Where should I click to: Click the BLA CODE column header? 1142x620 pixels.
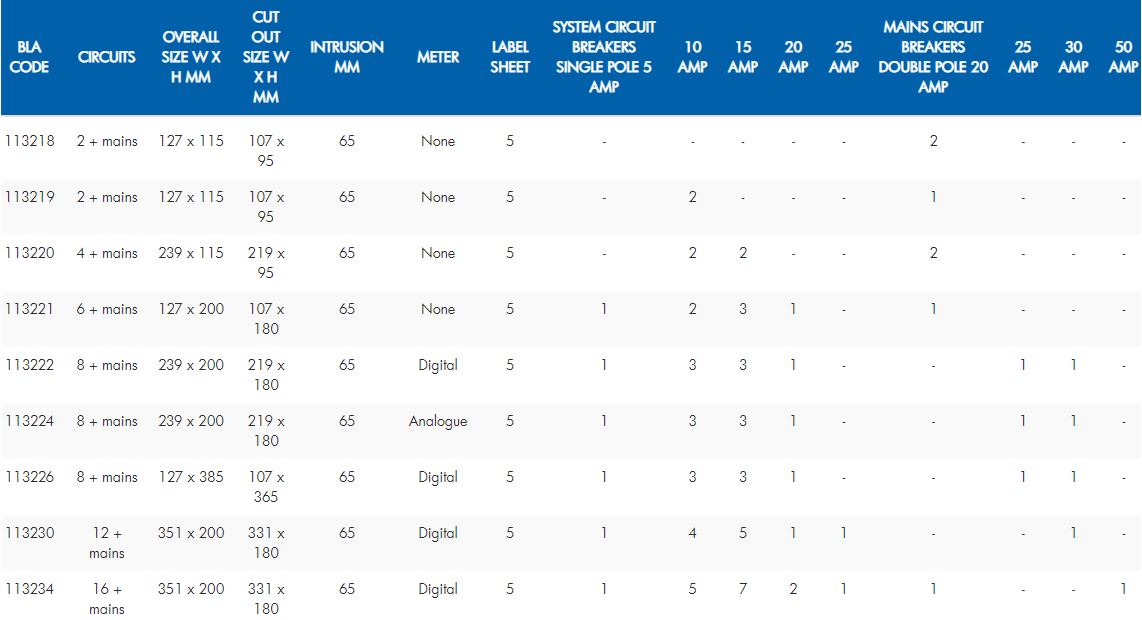click(30, 57)
